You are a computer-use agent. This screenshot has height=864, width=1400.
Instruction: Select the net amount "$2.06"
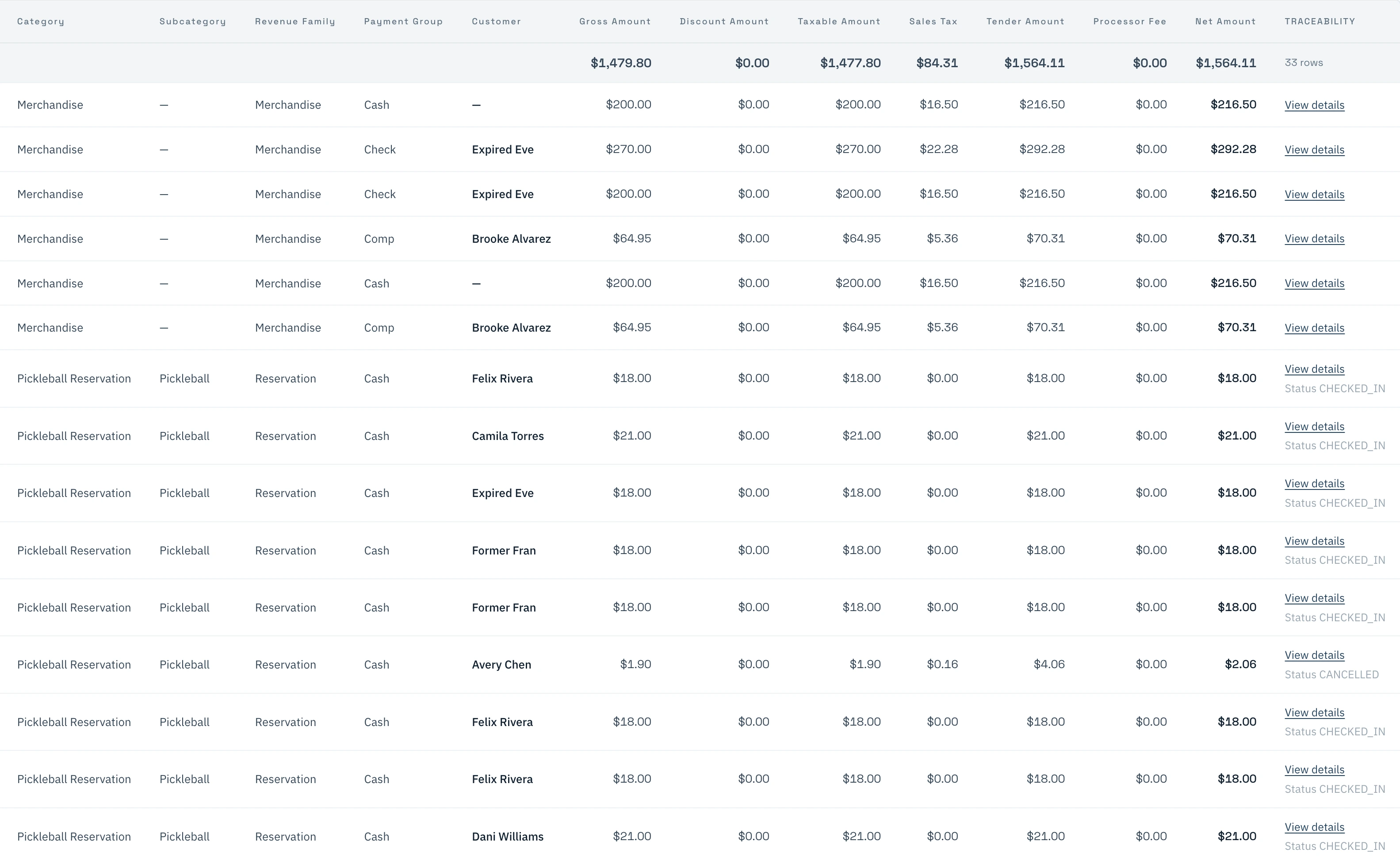(1240, 664)
